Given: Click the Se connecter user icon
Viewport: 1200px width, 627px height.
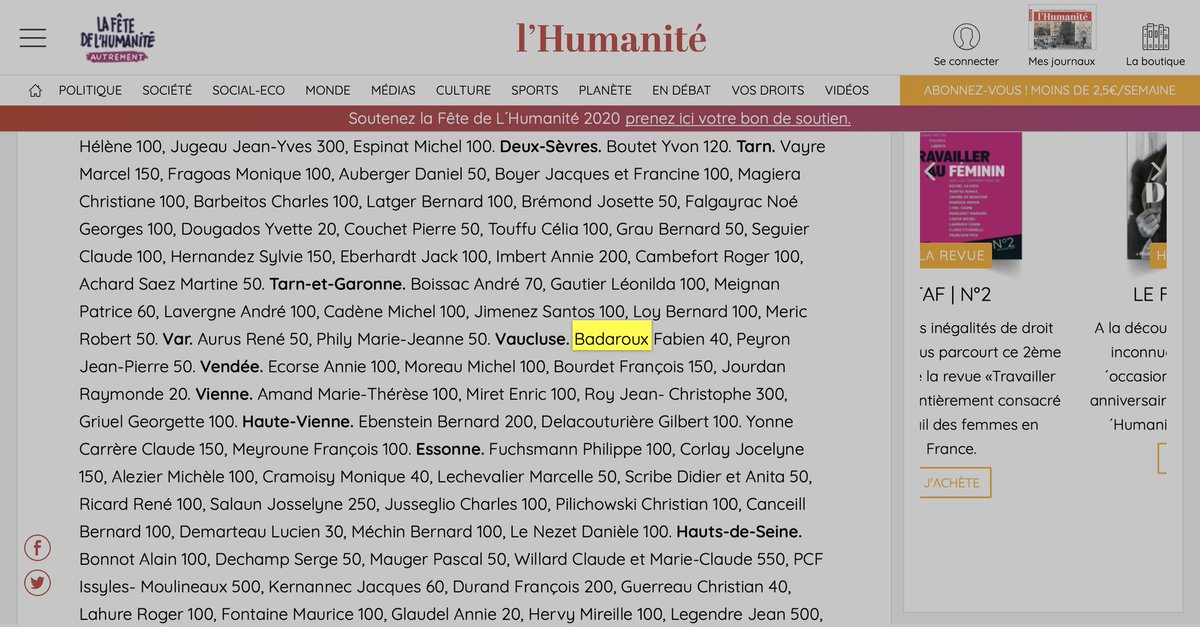Looking at the screenshot, I should click(966, 37).
